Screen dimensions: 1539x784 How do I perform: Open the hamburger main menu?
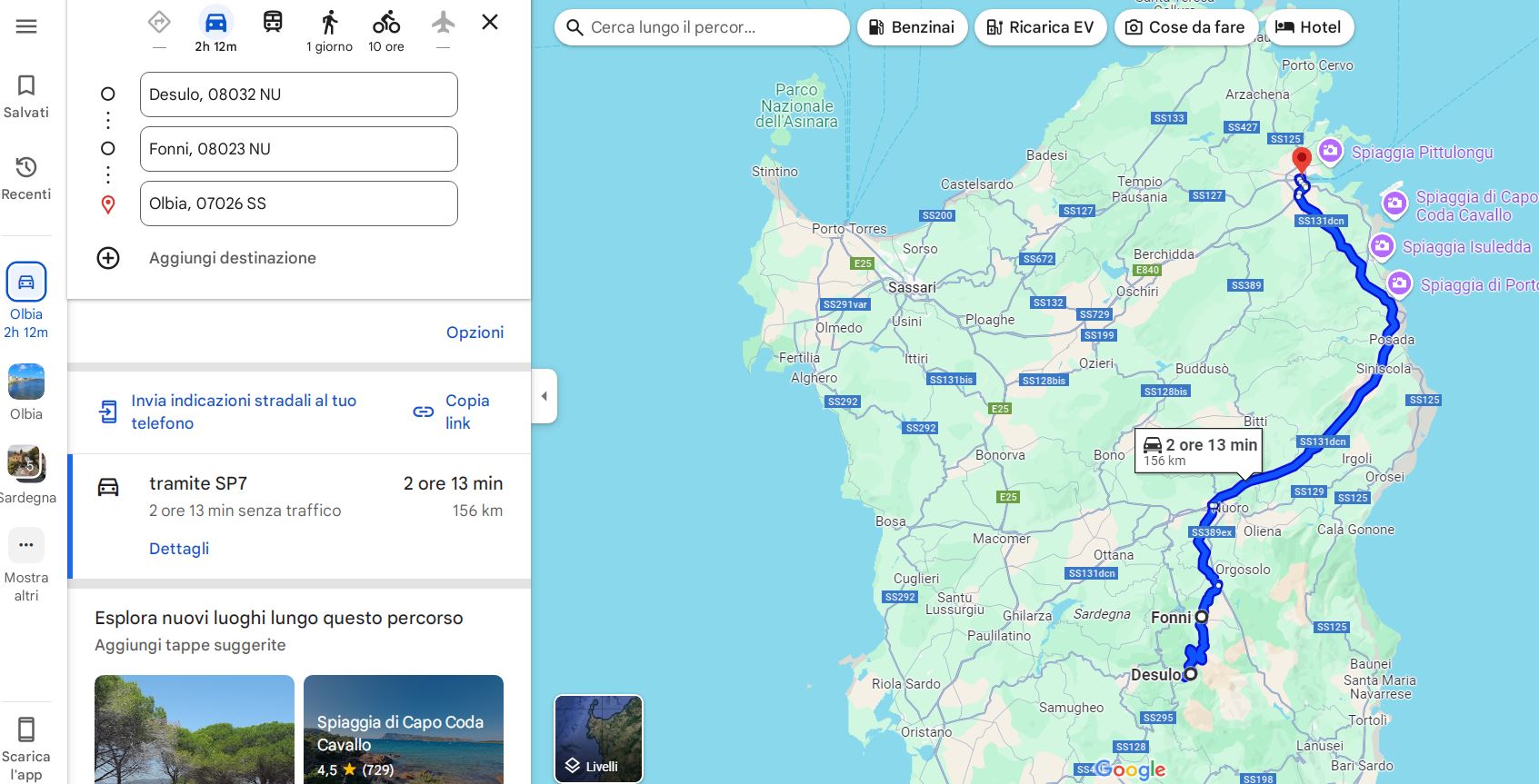[x=26, y=26]
